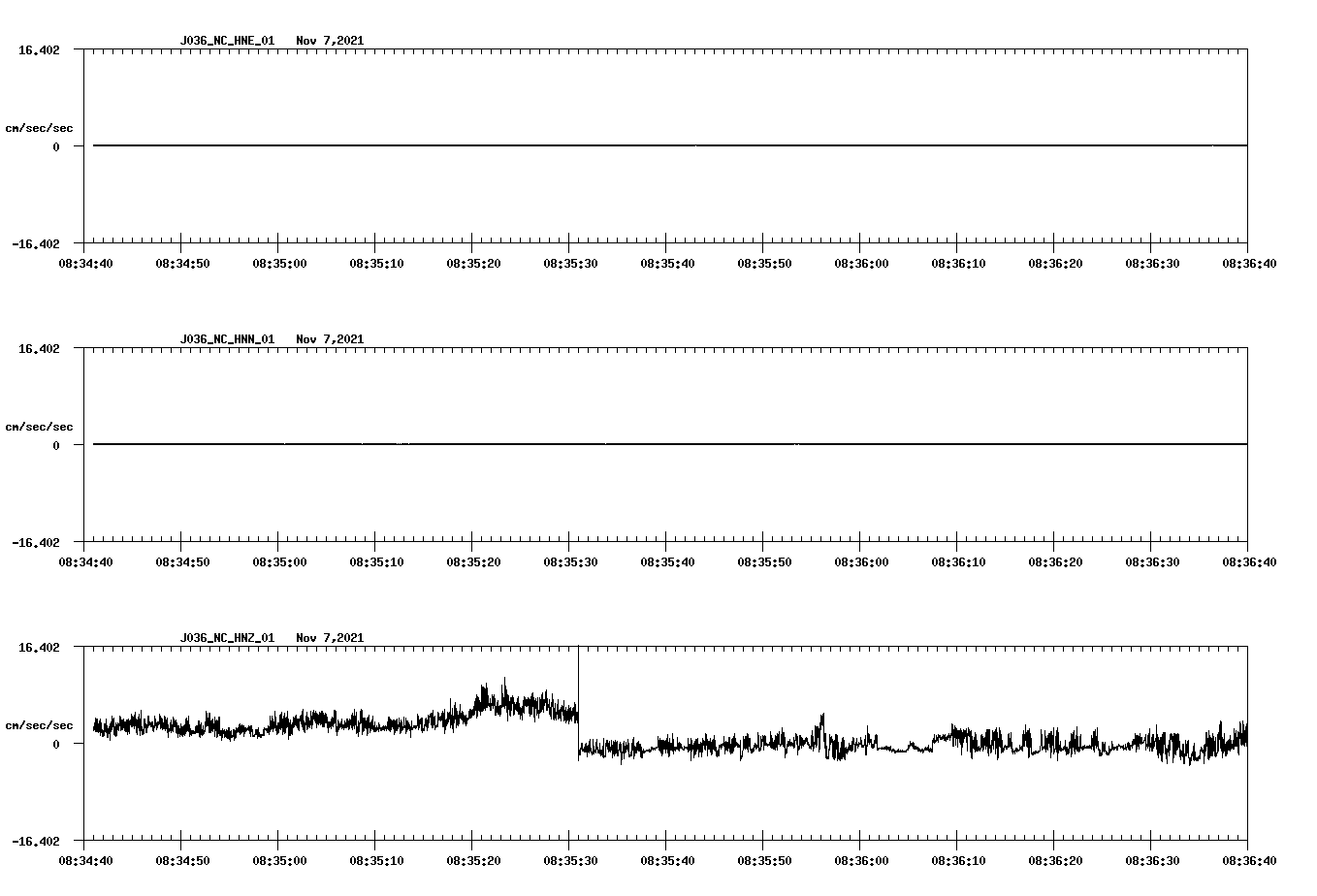Click the 08:34:50 time label under HNE plot

click(x=182, y=264)
